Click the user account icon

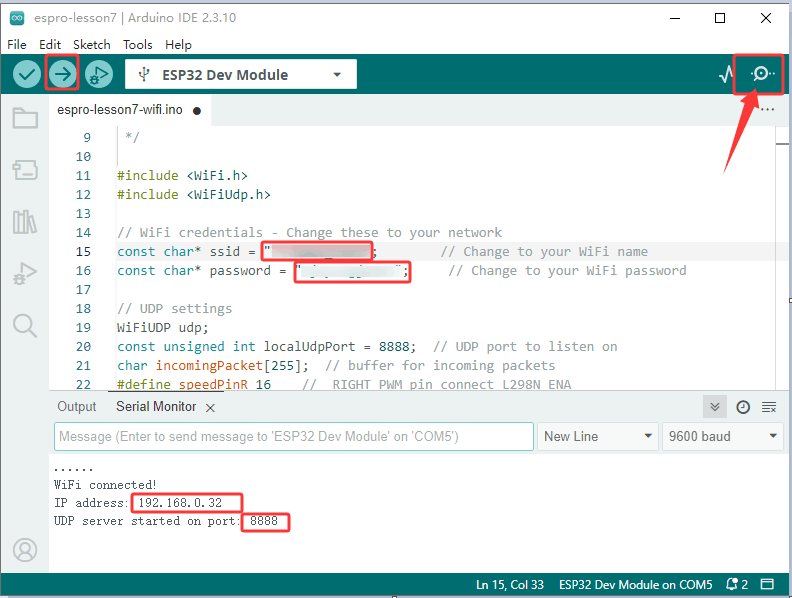(25, 550)
